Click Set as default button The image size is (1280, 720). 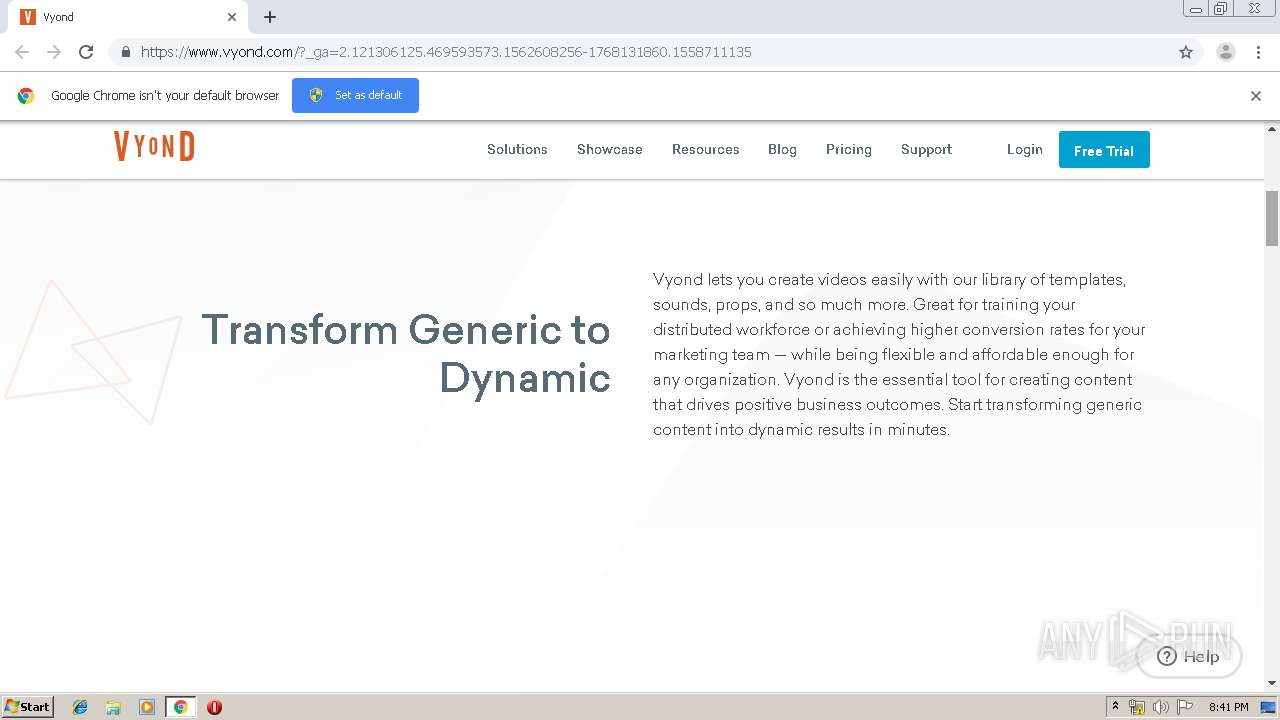click(x=355, y=95)
